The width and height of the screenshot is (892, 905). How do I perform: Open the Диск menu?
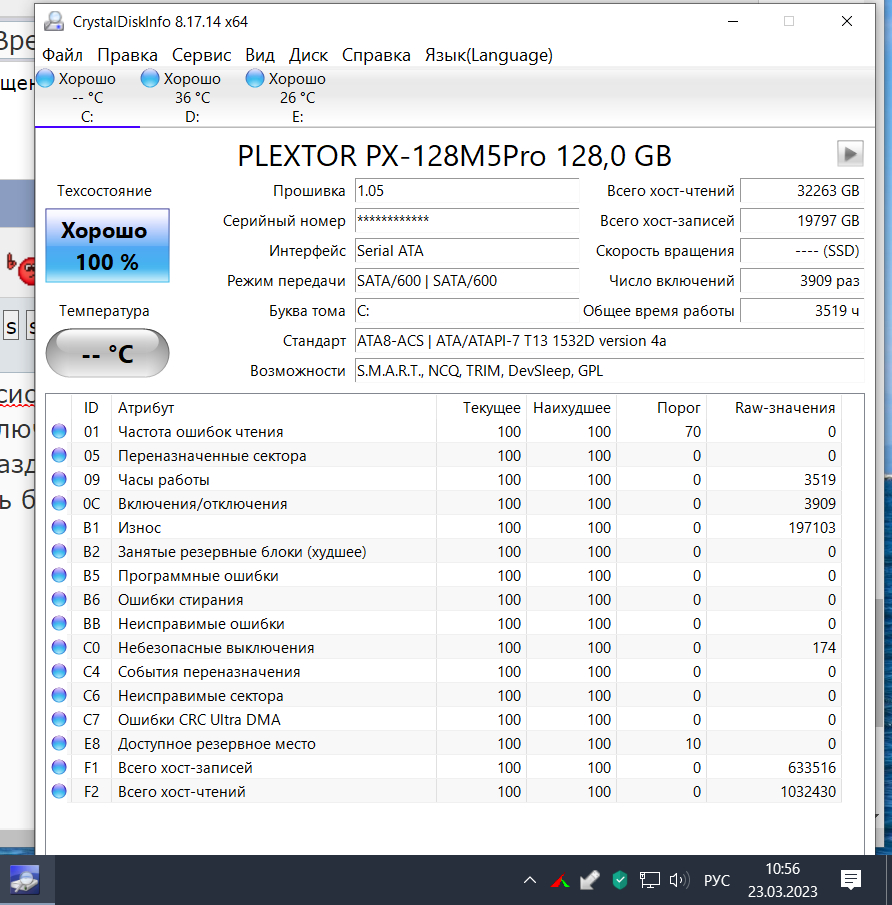[308, 55]
